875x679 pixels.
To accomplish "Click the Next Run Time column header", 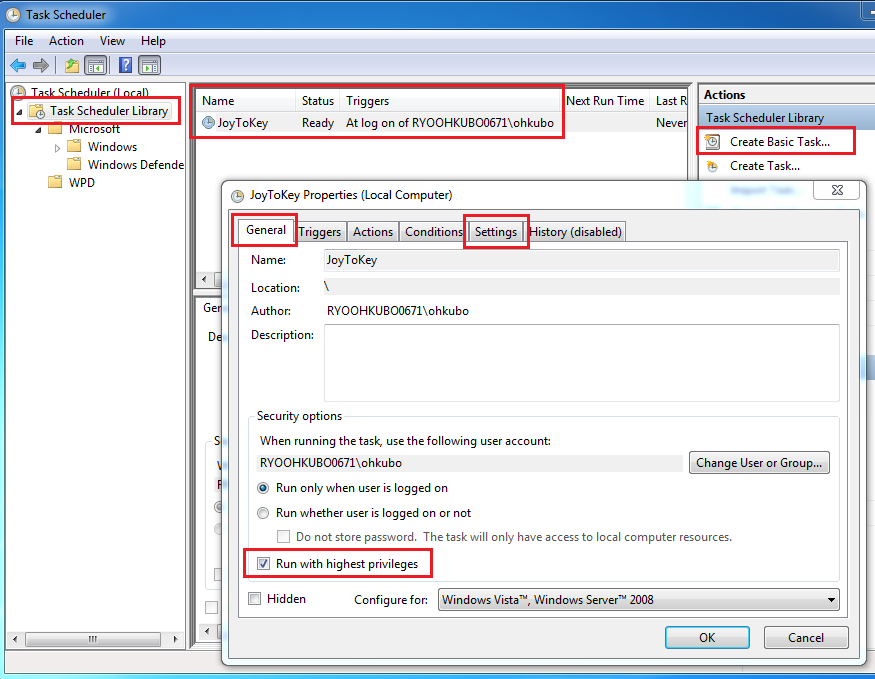I will tap(605, 101).
